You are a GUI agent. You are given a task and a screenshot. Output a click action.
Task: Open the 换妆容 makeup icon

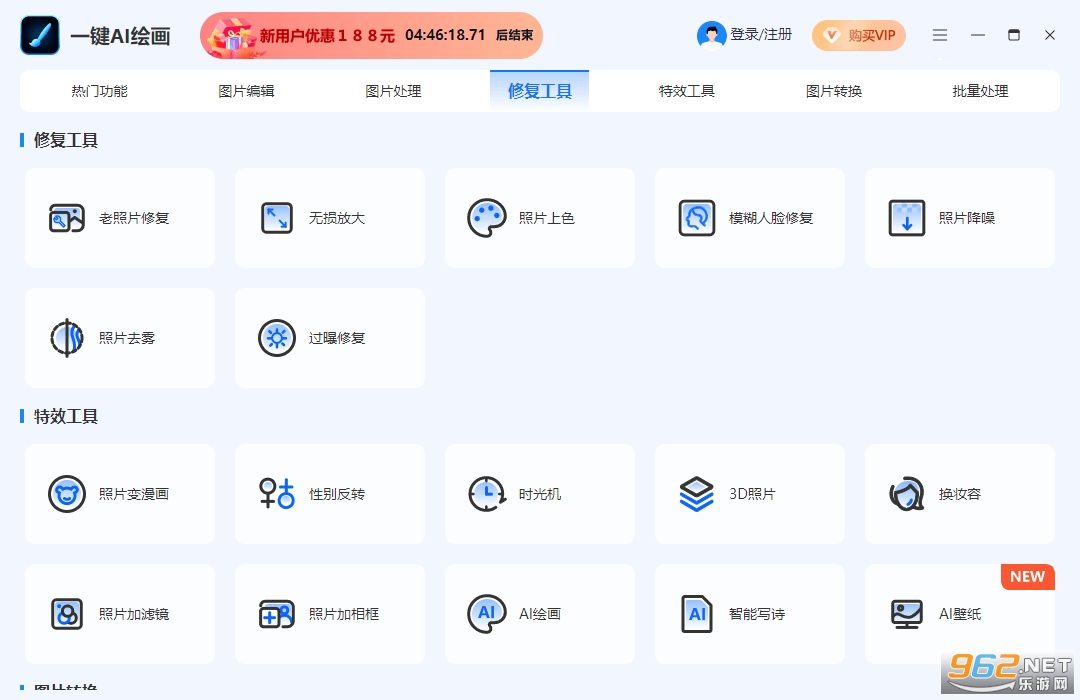coord(907,494)
